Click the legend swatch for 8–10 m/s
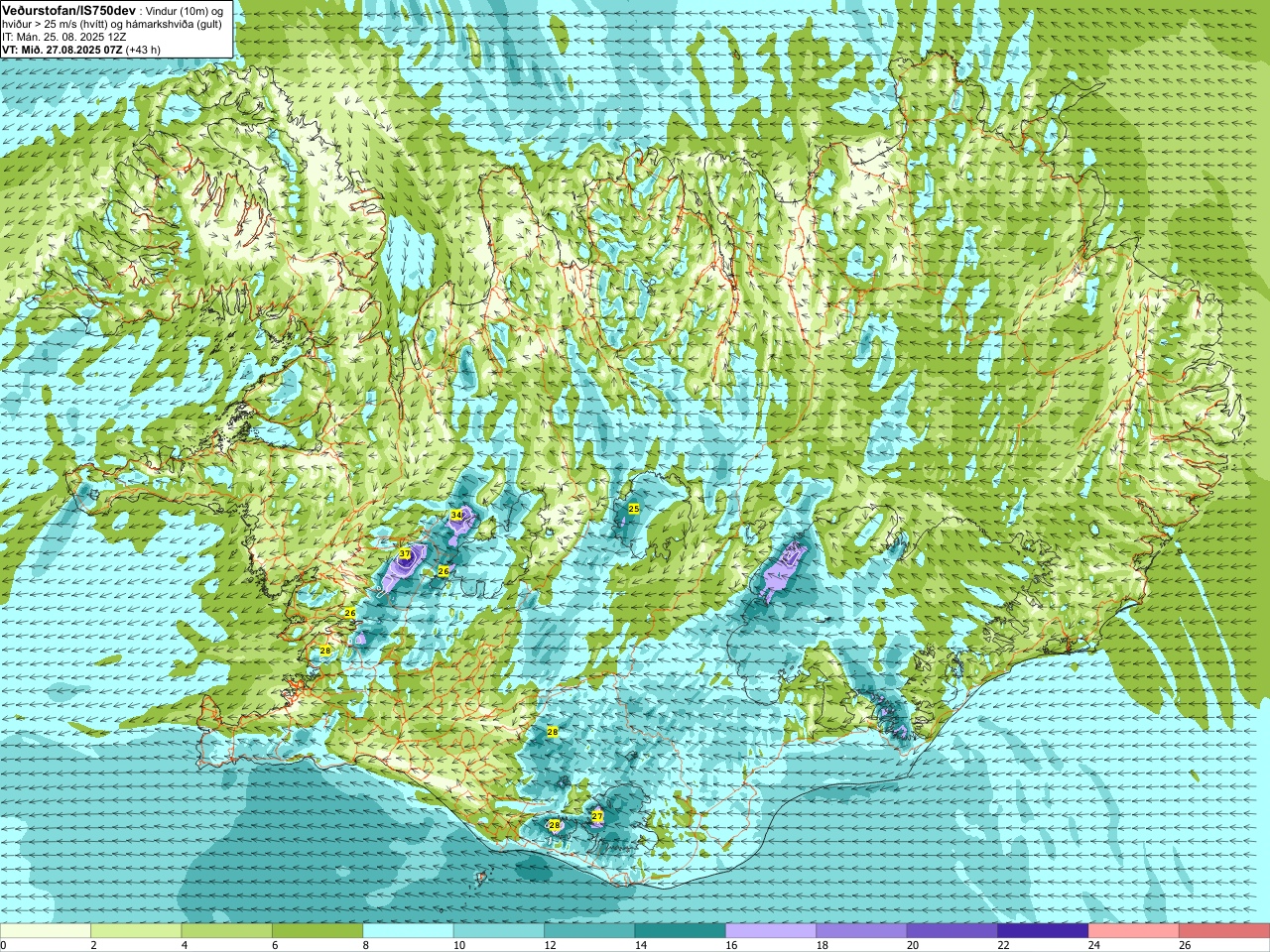Screen dimensions: 1270x952 pos(409,931)
